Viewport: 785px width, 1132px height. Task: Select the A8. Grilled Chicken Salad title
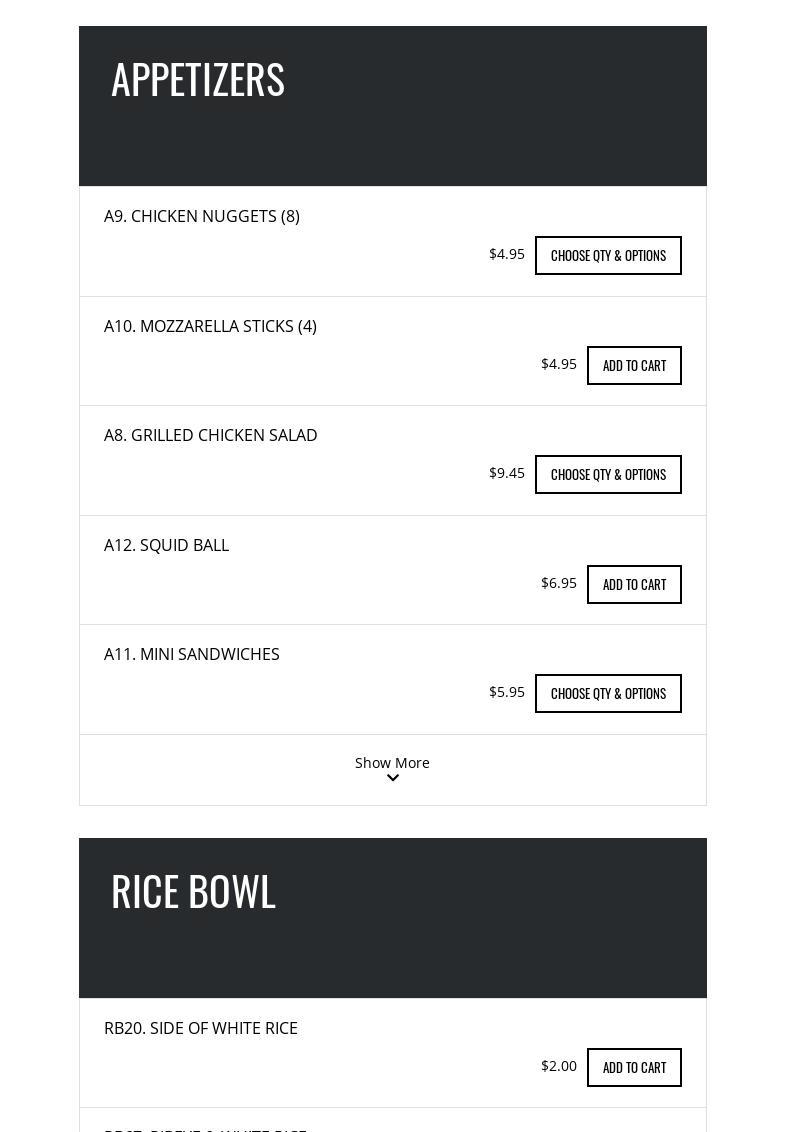click(x=210, y=435)
